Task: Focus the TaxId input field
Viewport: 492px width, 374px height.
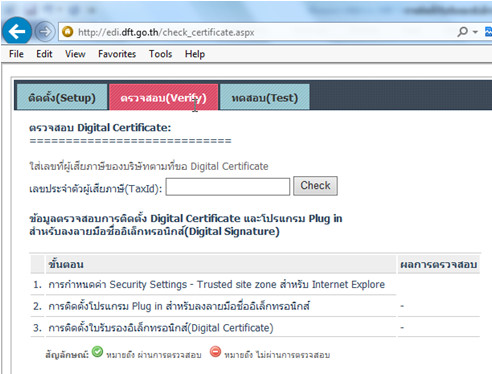Action: 228,187
